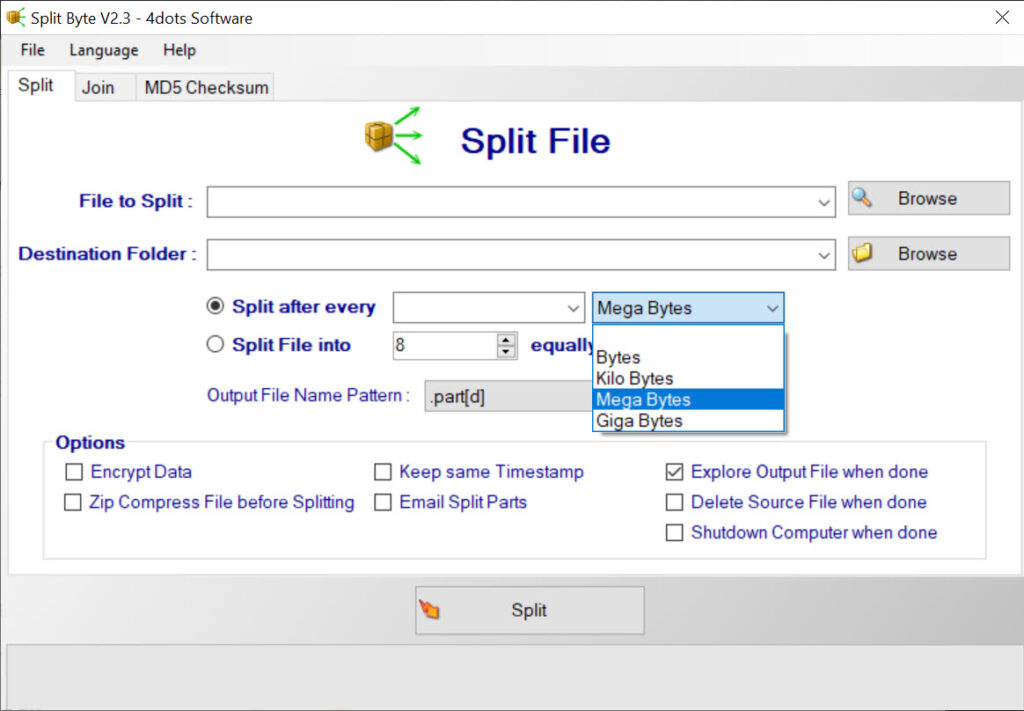This screenshot has height=711, width=1024.
Task: Click the File to Split input field
Action: pyautogui.click(x=521, y=202)
